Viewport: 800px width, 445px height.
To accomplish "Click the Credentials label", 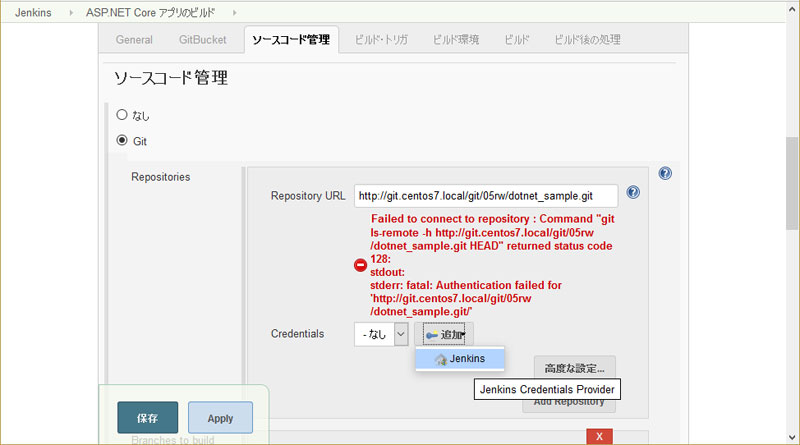I will click(x=297, y=334).
